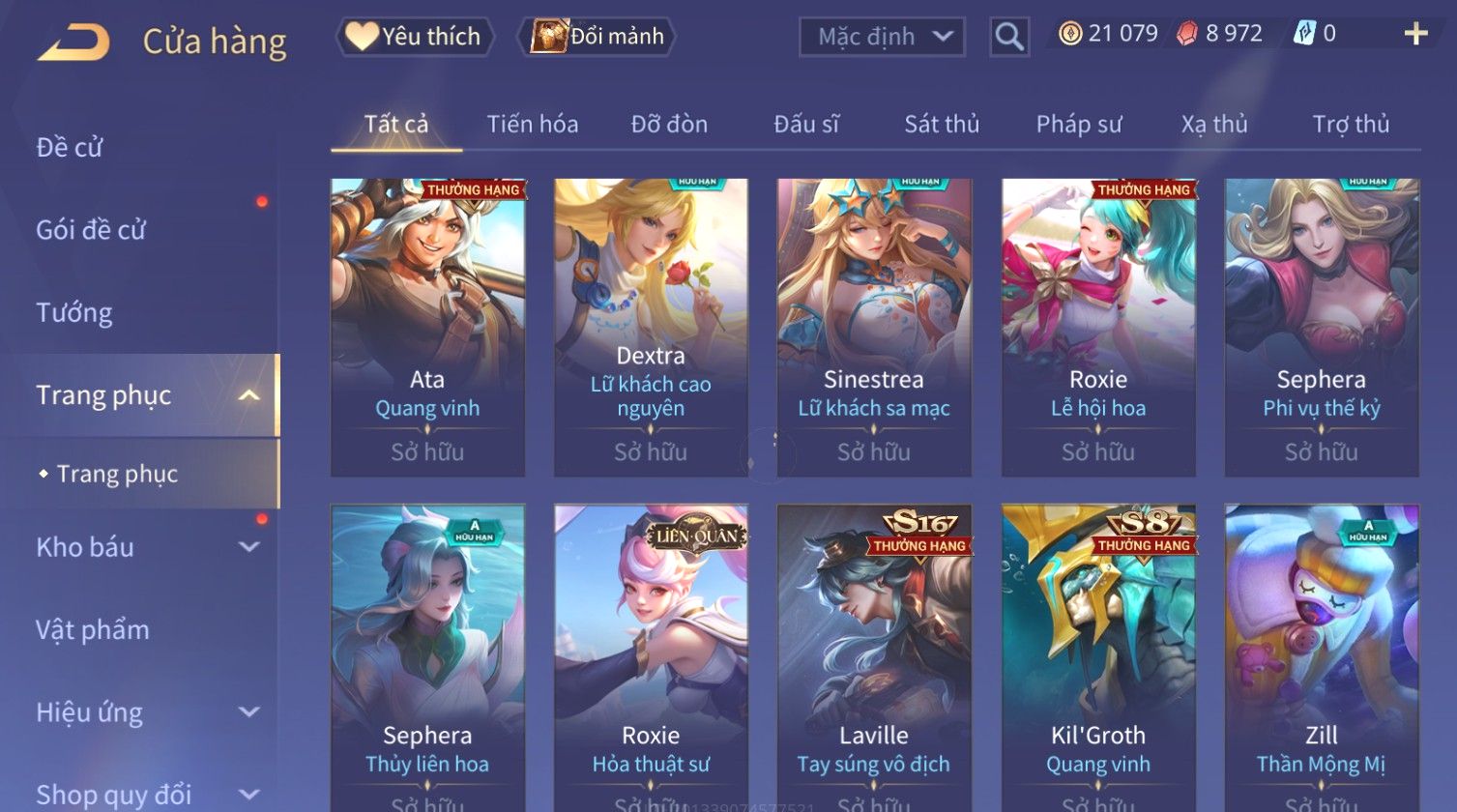This screenshot has width=1457, height=812.
Task: Tap the red gem currency icon
Action: (x=1187, y=34)
